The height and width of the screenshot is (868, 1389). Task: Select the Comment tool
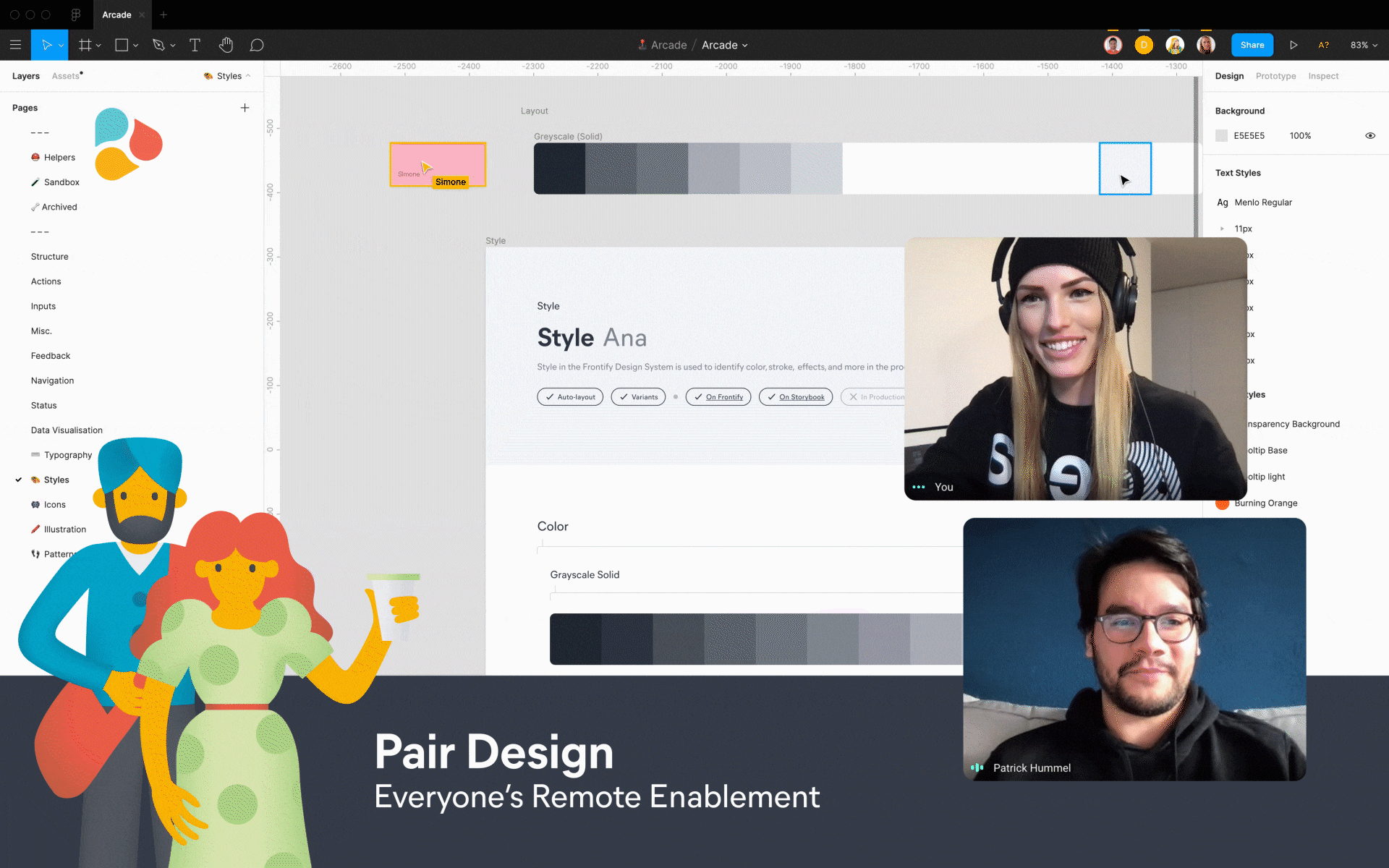tap(256, 45)
